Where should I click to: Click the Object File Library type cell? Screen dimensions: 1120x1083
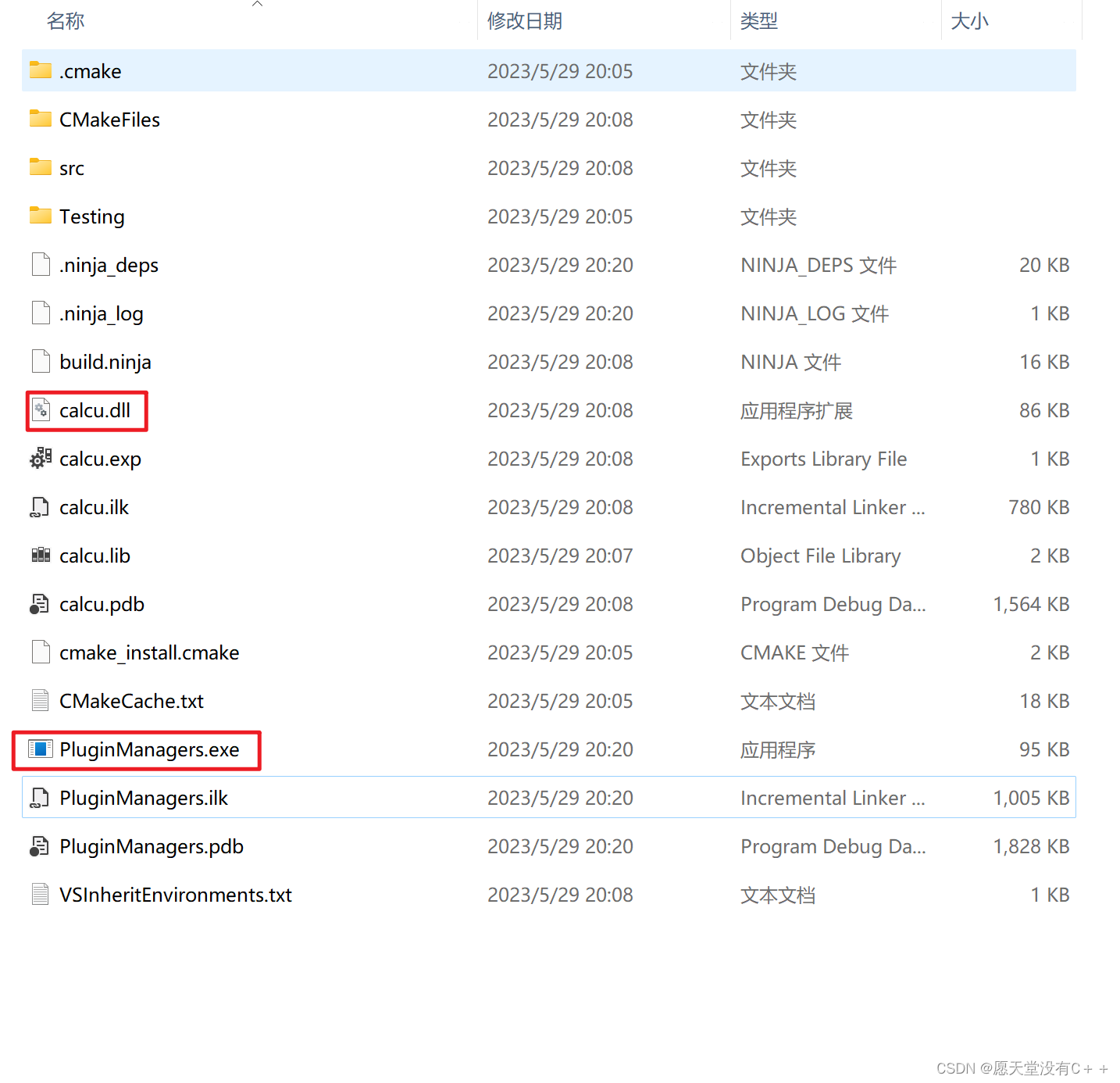pos(821,556)
